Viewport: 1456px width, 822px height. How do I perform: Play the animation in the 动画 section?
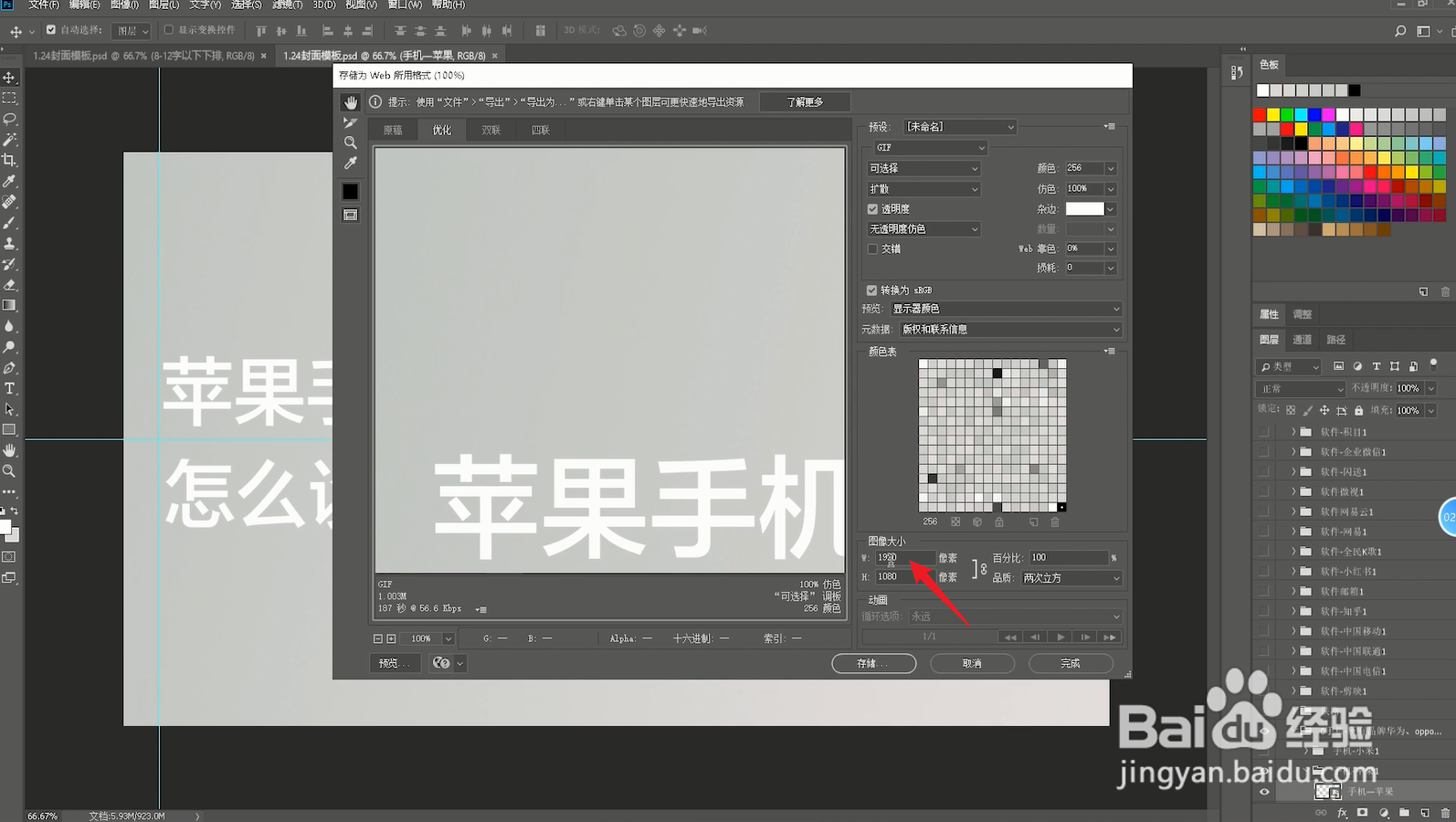point(1060,637)
